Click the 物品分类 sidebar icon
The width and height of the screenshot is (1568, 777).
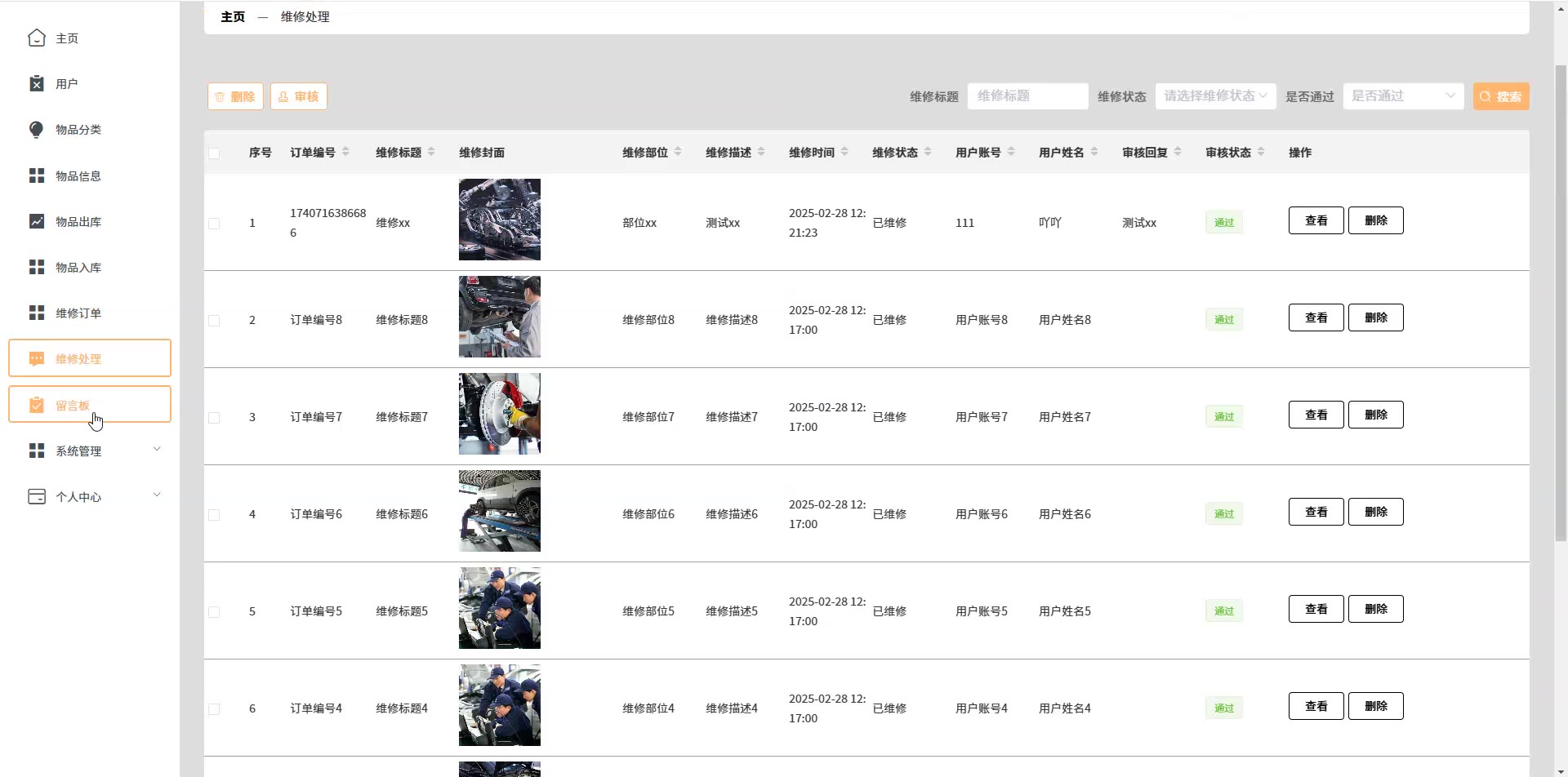pyautogui.click(x=37, y=130)
